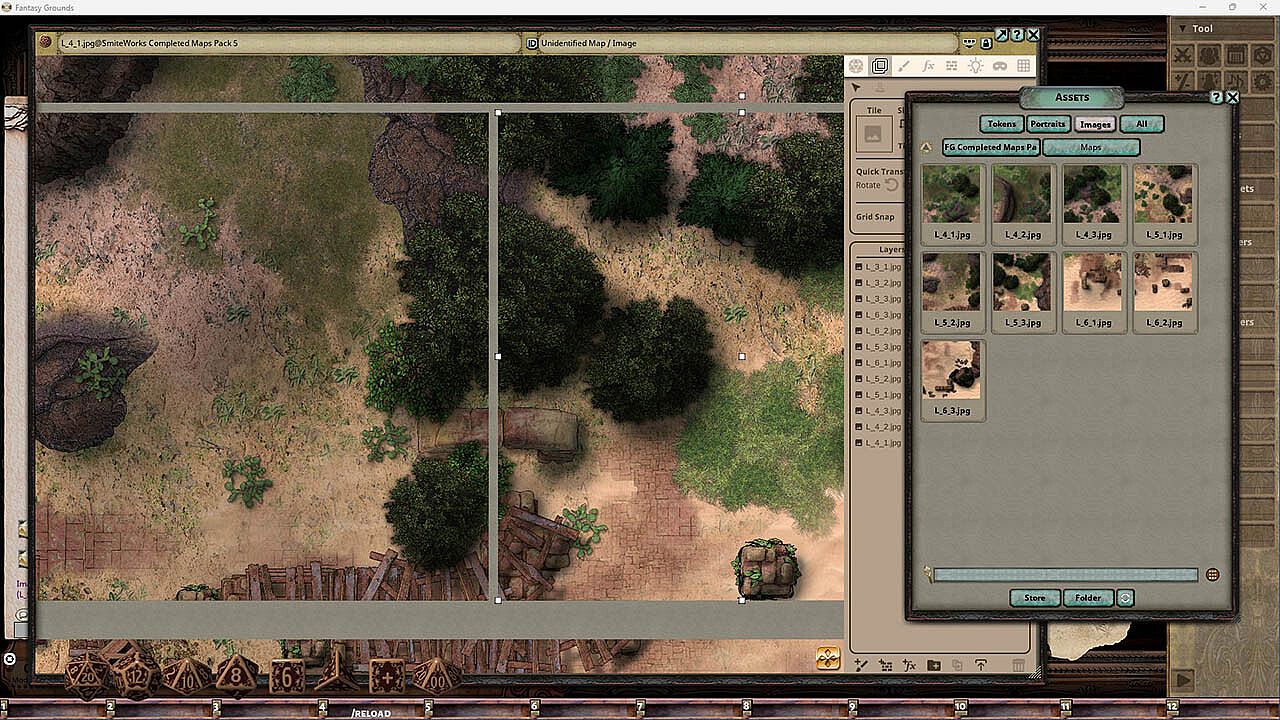
Task: Show All asset types
Action: pos(1142,124)
